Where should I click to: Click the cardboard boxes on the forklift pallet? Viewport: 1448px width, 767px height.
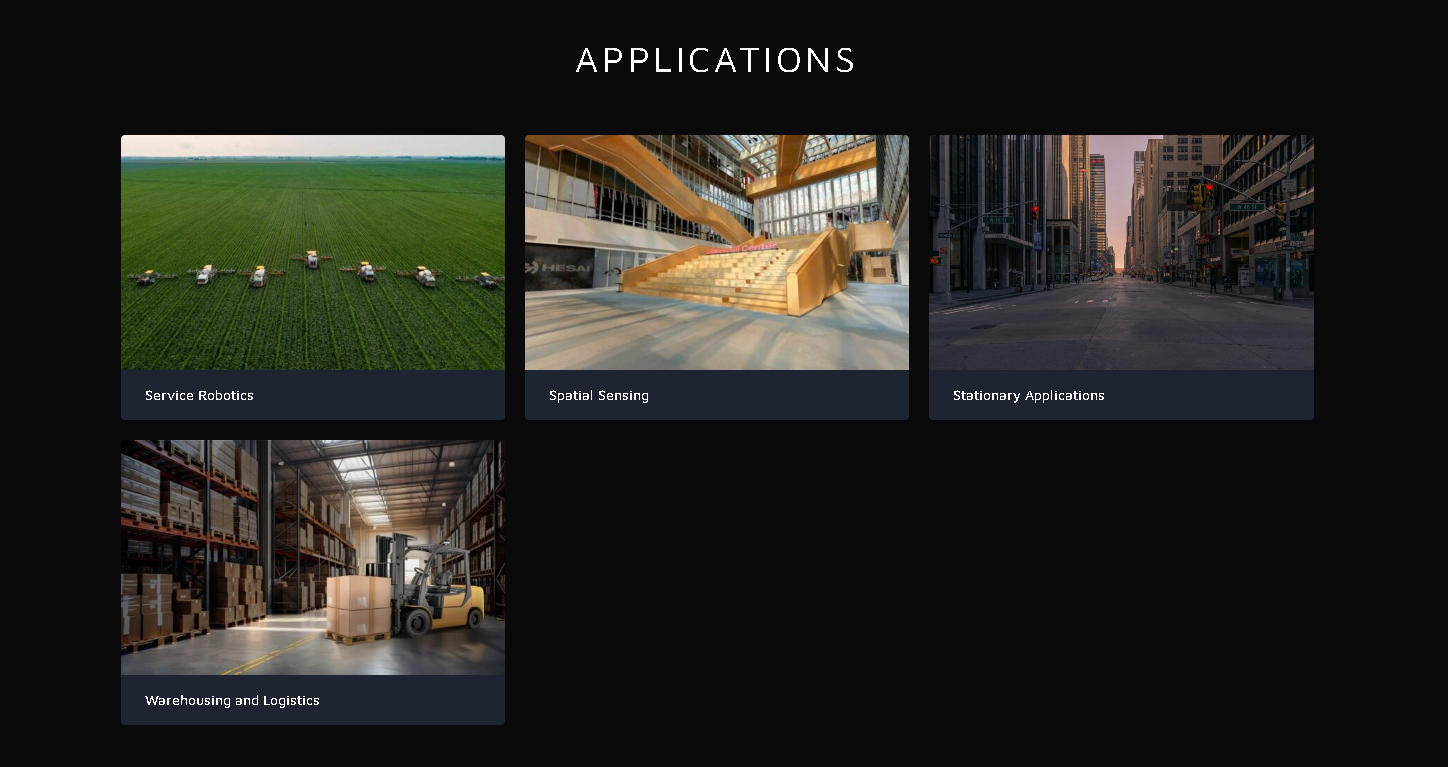(359, 605)
